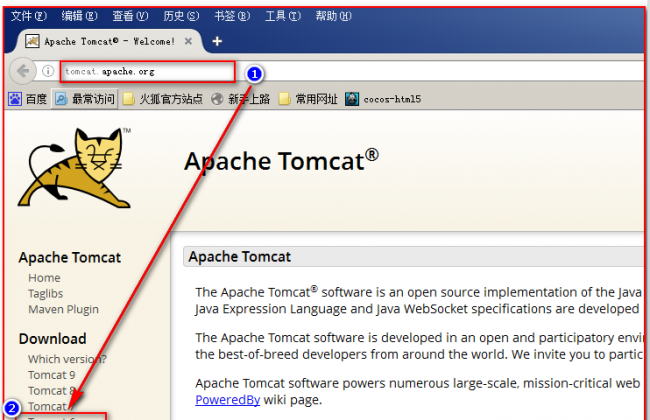Close the Apache Tomcat Welcome tab

pos(188,41)
